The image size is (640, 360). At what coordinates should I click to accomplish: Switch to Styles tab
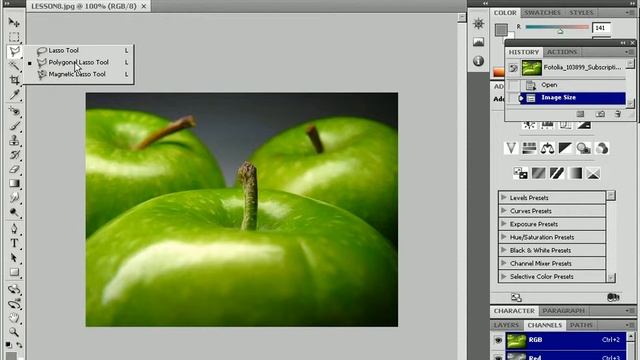pos(581,13)
